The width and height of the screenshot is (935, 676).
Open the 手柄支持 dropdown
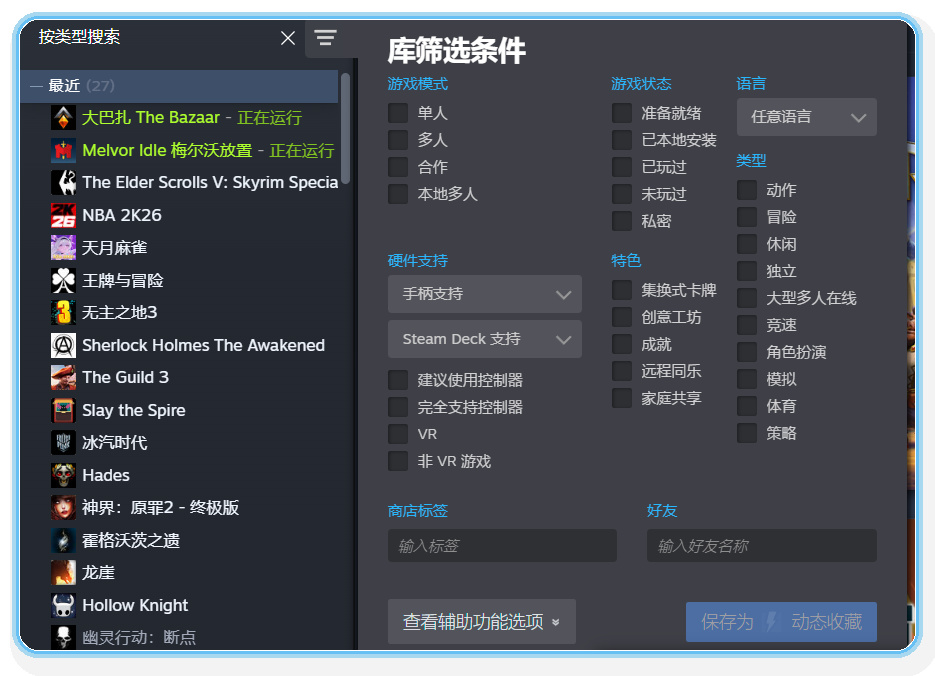[x=484, y=294]
